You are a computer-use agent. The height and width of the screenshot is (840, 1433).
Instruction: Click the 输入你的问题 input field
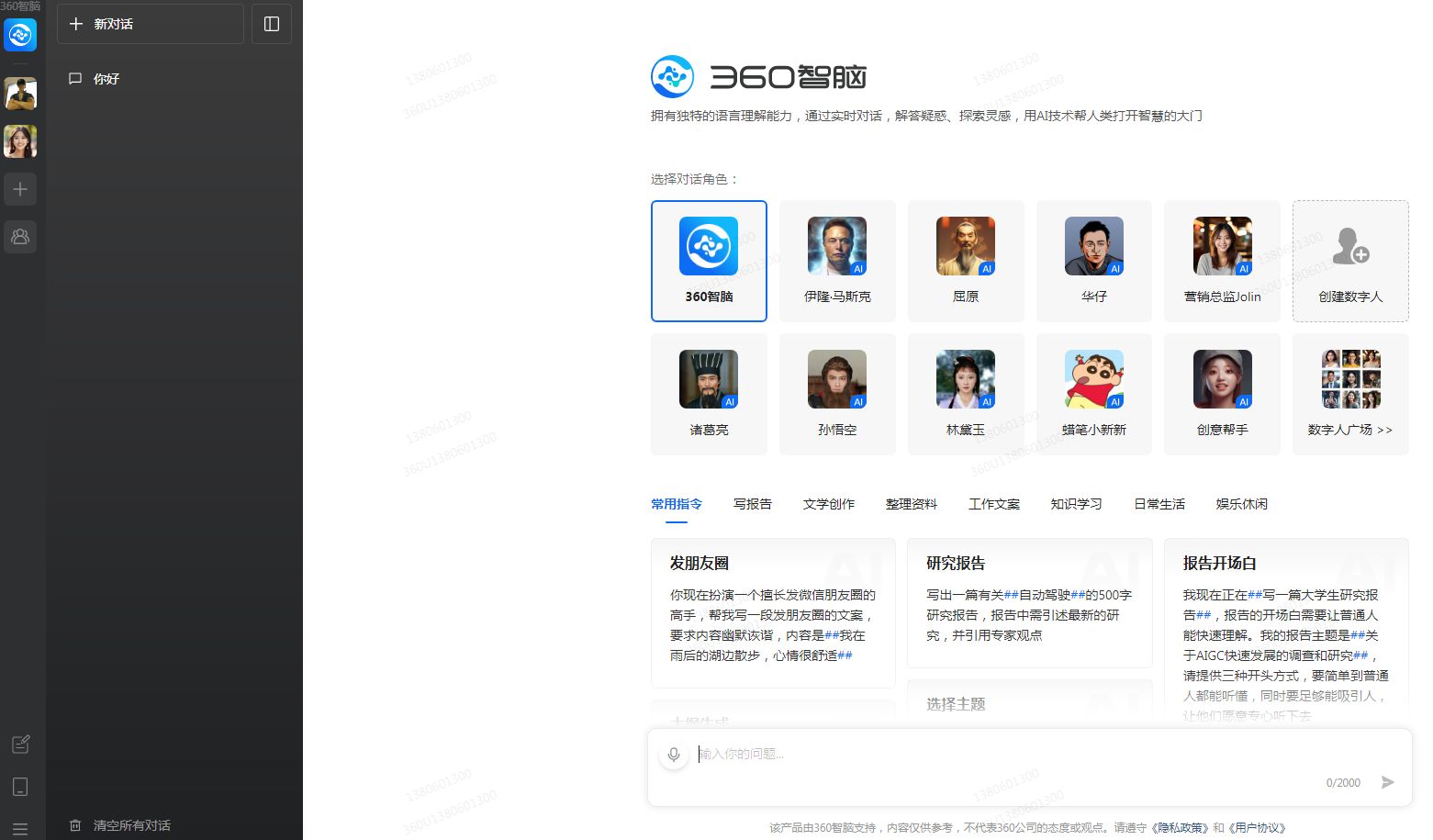[826, 753]
